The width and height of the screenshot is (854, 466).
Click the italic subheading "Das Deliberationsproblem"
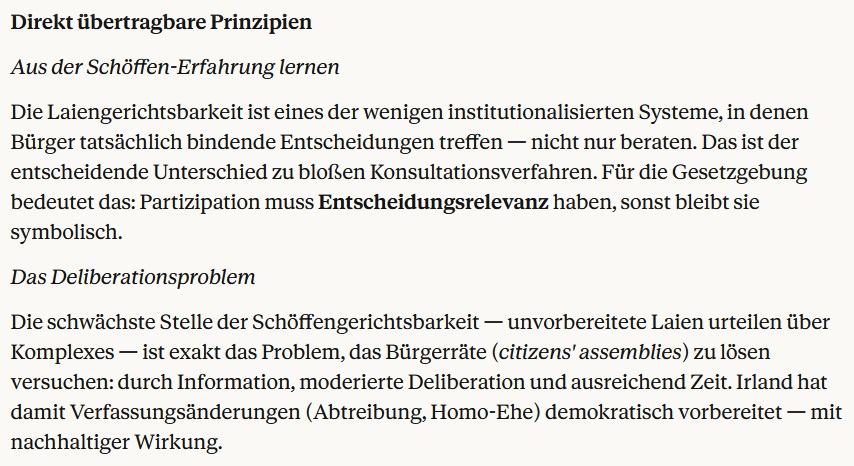[133, 277]
